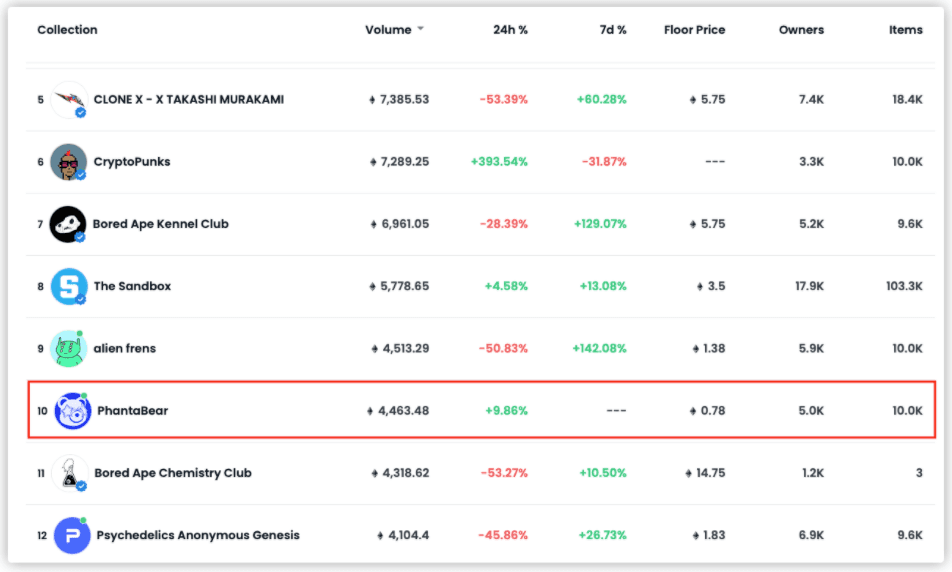Image resolution: width=952 pixels, height=572 pixels.
Task: Click the +142.08% 7d change
Action: pos(599,349)
